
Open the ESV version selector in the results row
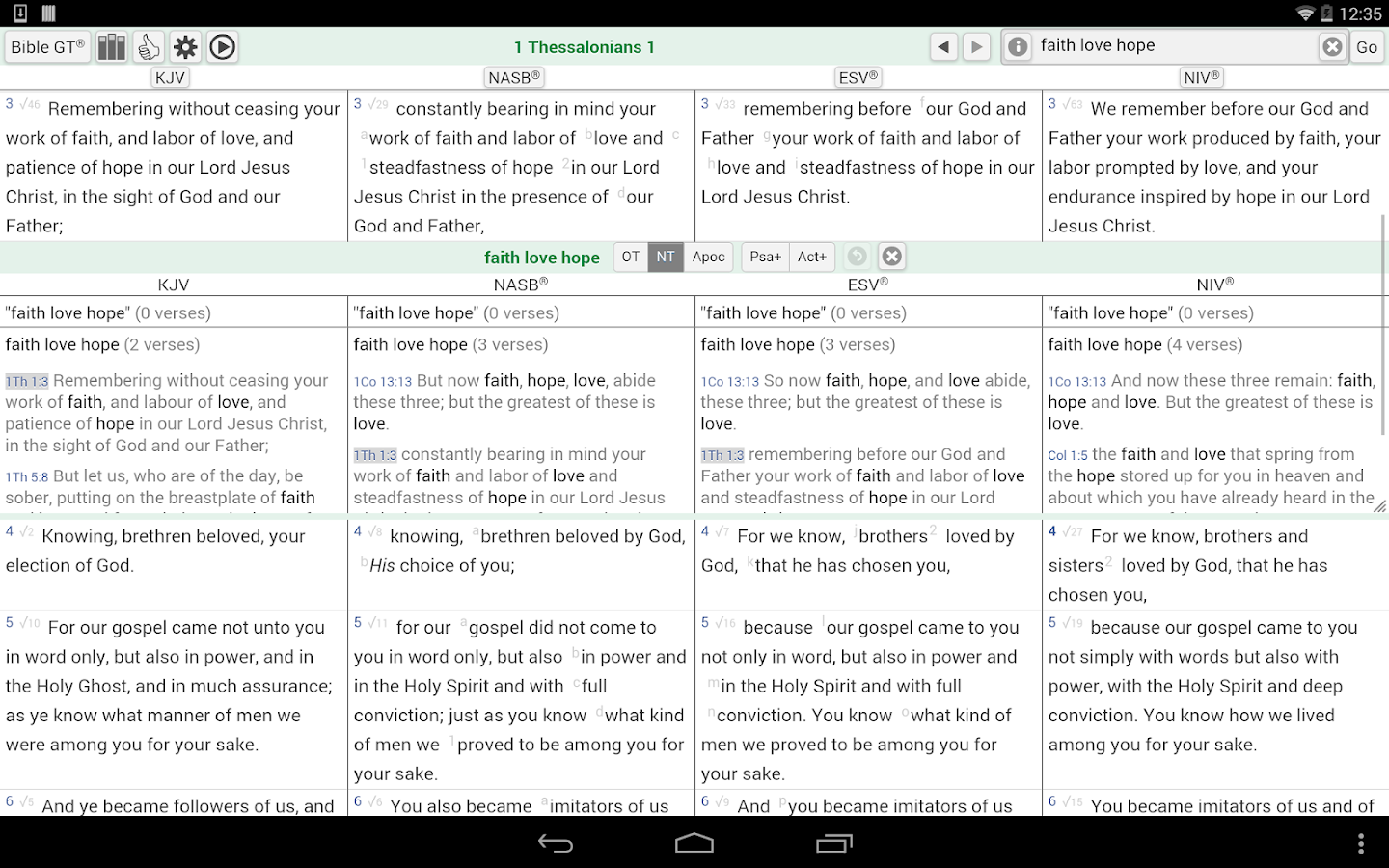[x=867, y=285]
